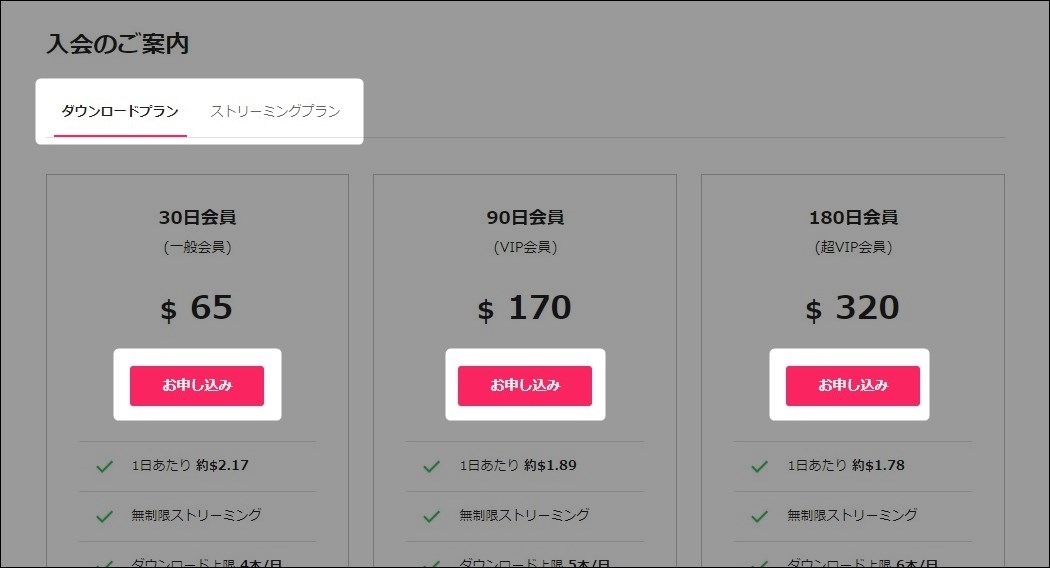Select the ダウンロードプラン tab
The width and height of the screenshot is (1050, 568).
click(120, 111)
